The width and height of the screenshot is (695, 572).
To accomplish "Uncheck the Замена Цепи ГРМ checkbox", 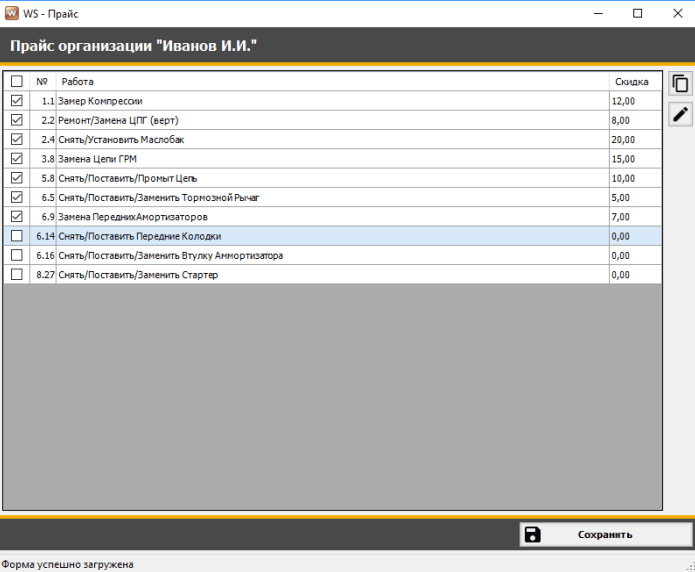I will (16, 158).
